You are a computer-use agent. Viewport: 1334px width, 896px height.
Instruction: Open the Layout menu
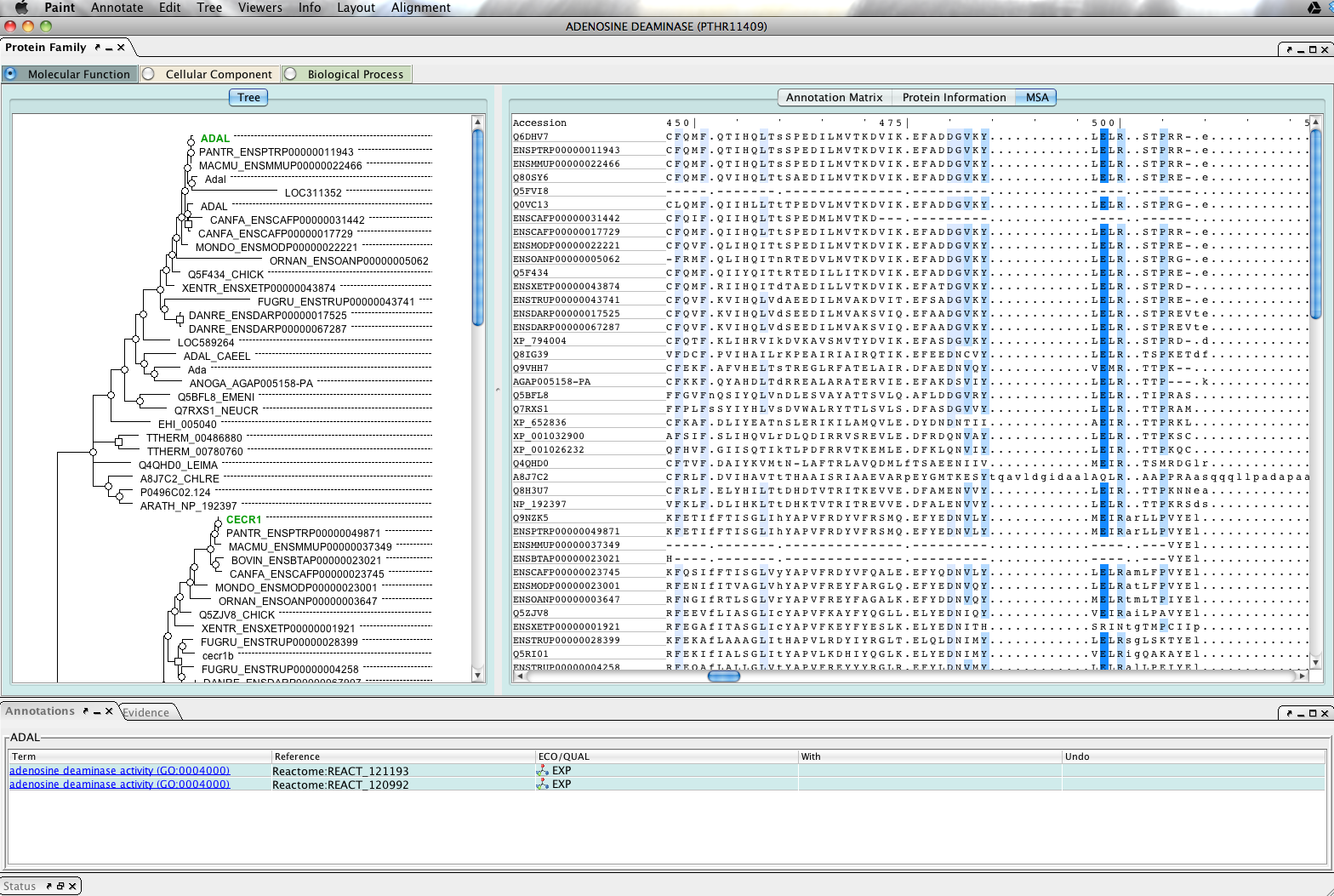coord(356,8)
